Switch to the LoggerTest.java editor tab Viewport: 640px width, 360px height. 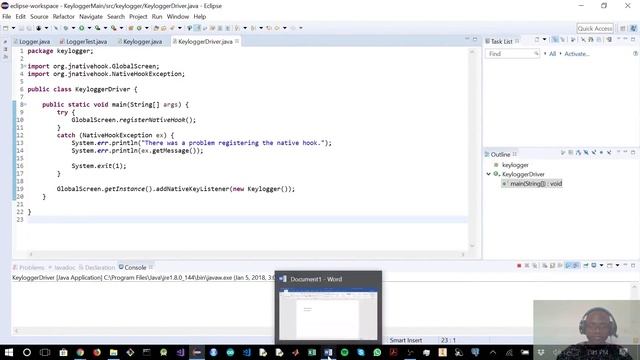pos(84,42)
